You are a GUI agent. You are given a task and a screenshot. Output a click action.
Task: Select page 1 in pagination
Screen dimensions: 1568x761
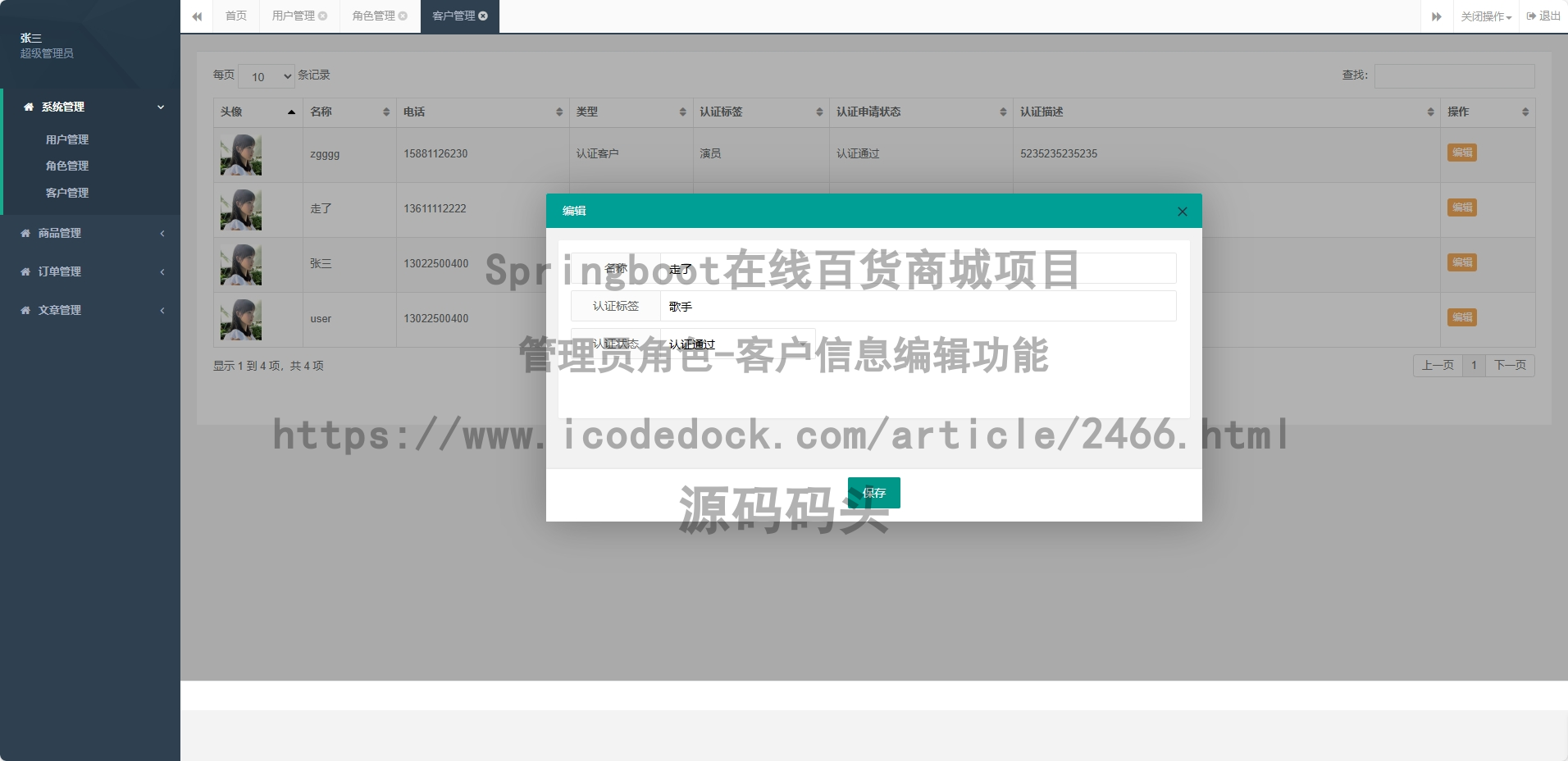pyautogui.click(x=1474, y=366)
